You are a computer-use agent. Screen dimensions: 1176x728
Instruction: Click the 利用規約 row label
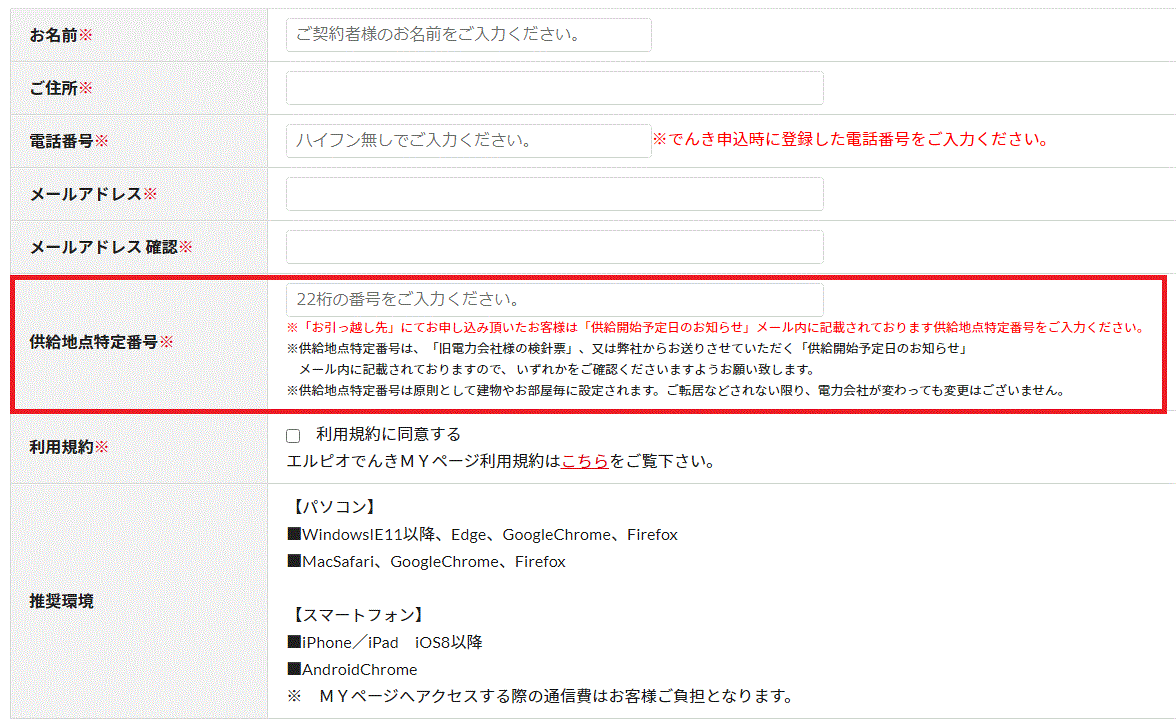pos(62,447)
